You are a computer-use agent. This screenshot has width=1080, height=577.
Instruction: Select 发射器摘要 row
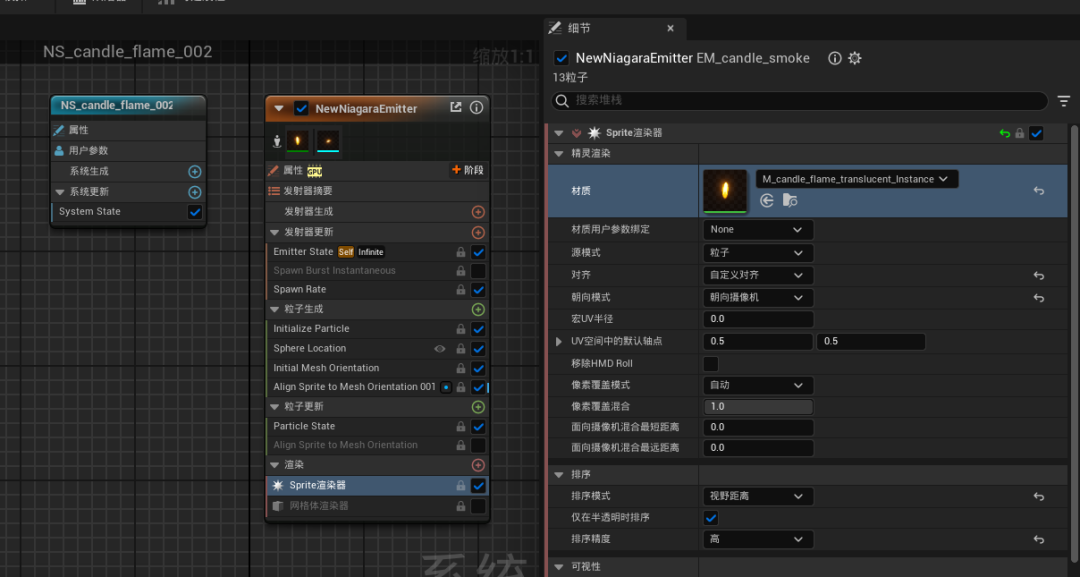(377, 191)
